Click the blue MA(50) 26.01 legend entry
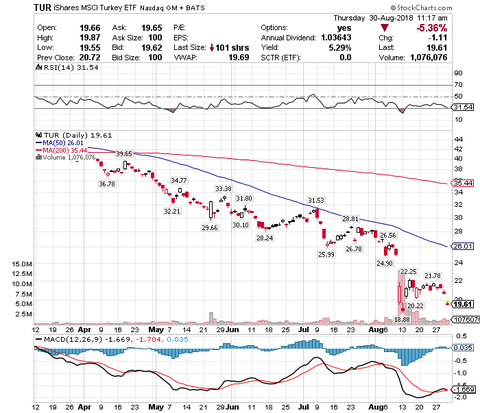 point(59,143)
